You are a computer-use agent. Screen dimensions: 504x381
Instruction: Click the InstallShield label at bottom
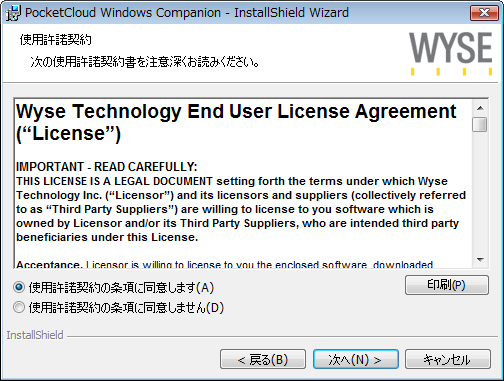pyautogui.click(x=35, y=335)
